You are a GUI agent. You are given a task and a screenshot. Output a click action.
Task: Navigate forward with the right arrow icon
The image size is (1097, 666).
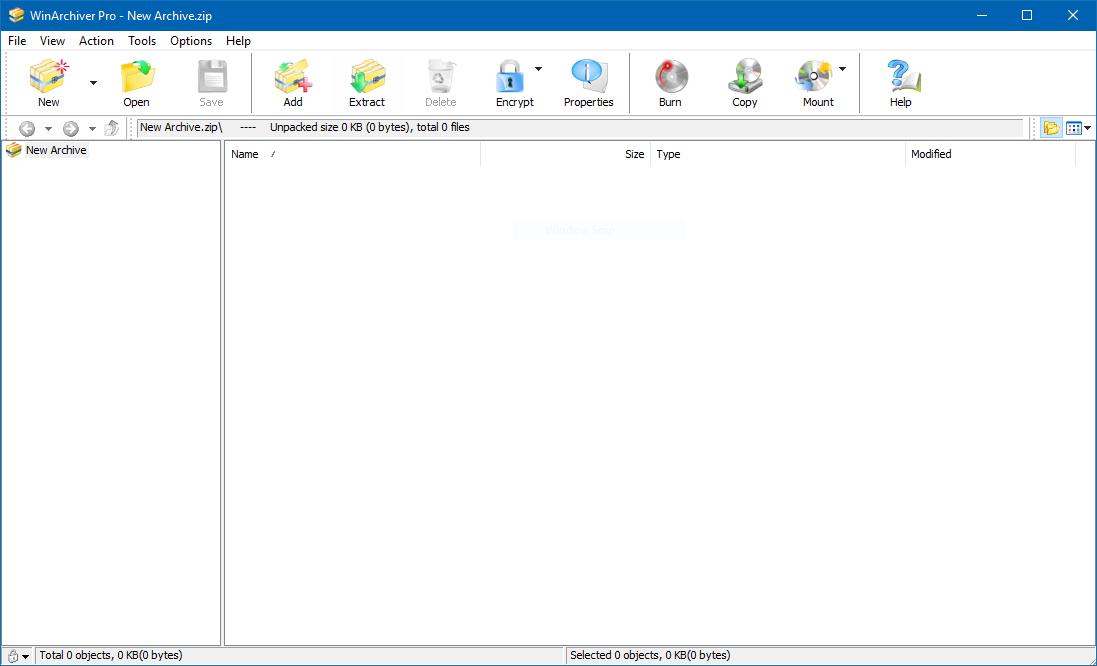71,129
